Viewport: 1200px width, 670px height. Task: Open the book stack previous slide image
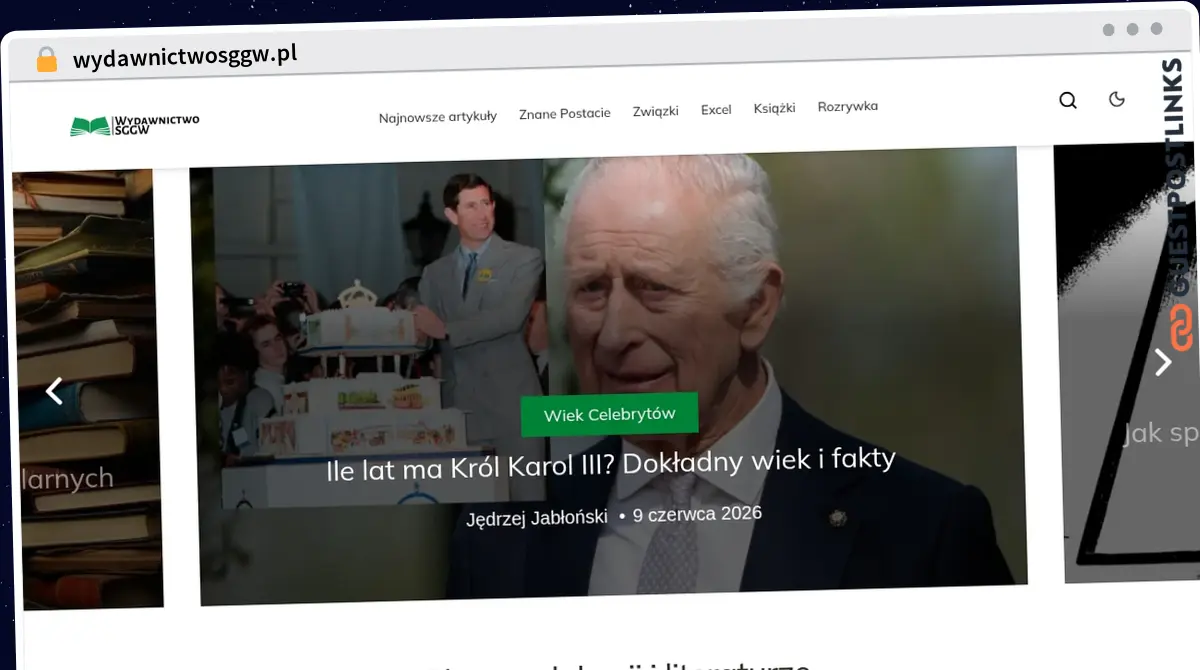(x=87, y=389)
